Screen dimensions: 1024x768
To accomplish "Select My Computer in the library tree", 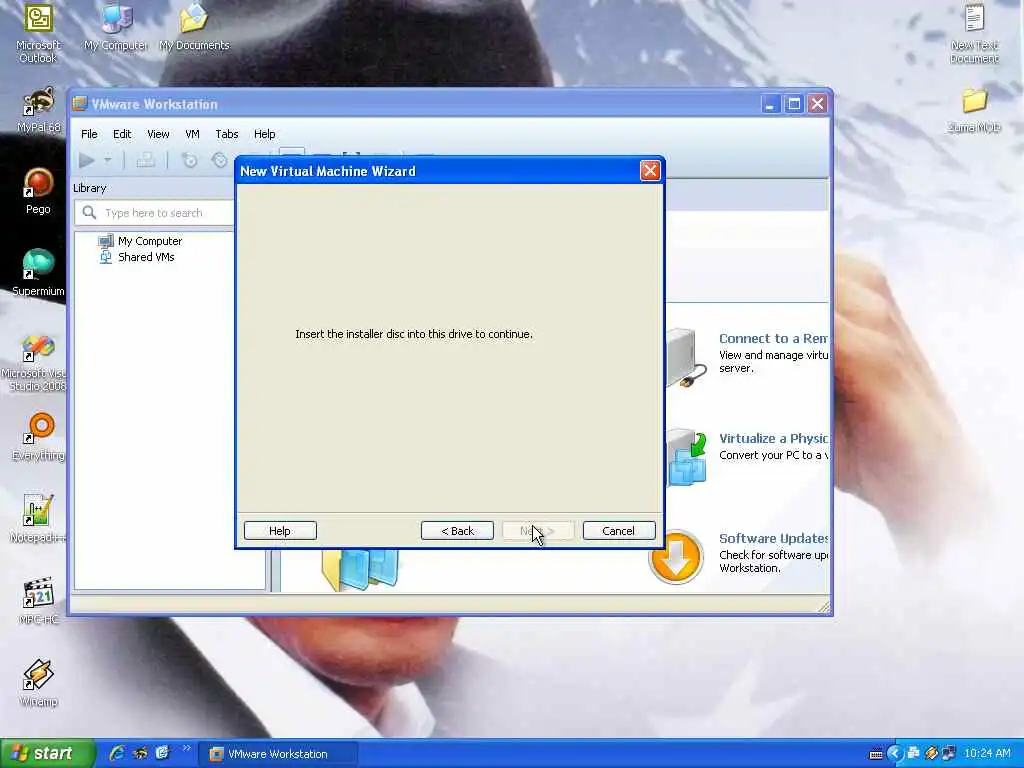I will coord(150,241).
